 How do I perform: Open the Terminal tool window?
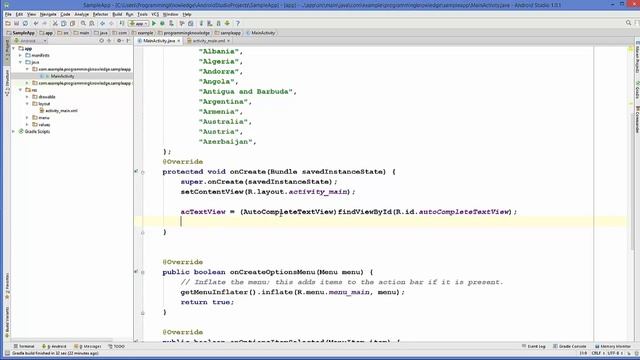[x=24, y=347]
